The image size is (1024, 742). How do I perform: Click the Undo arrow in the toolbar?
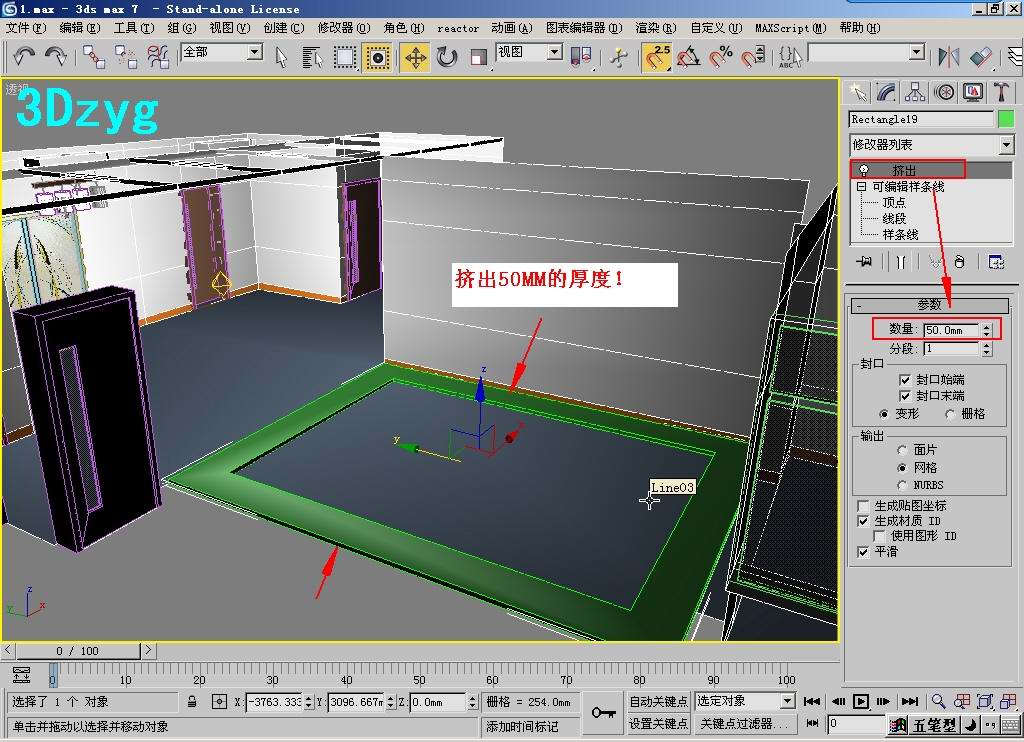[24, 56]
